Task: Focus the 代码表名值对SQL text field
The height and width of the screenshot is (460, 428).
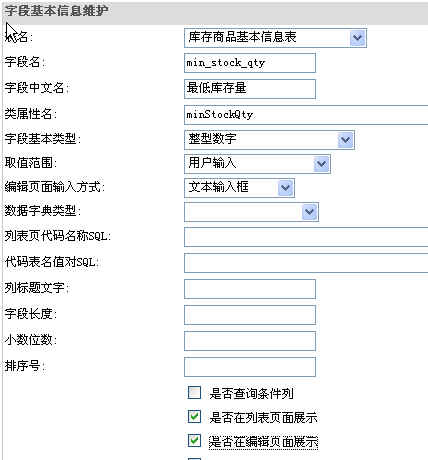Action: (x=306, y=263)
